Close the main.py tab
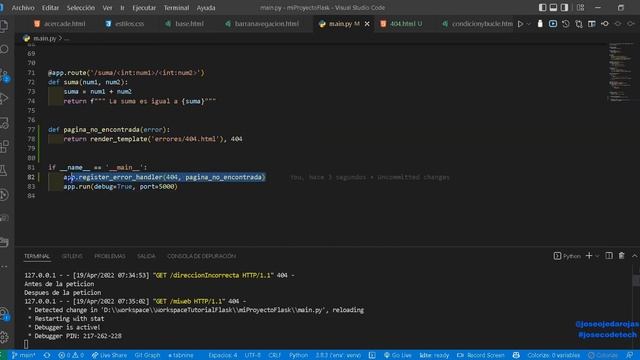This screenshot has width=640, height=360. point(367,24)
